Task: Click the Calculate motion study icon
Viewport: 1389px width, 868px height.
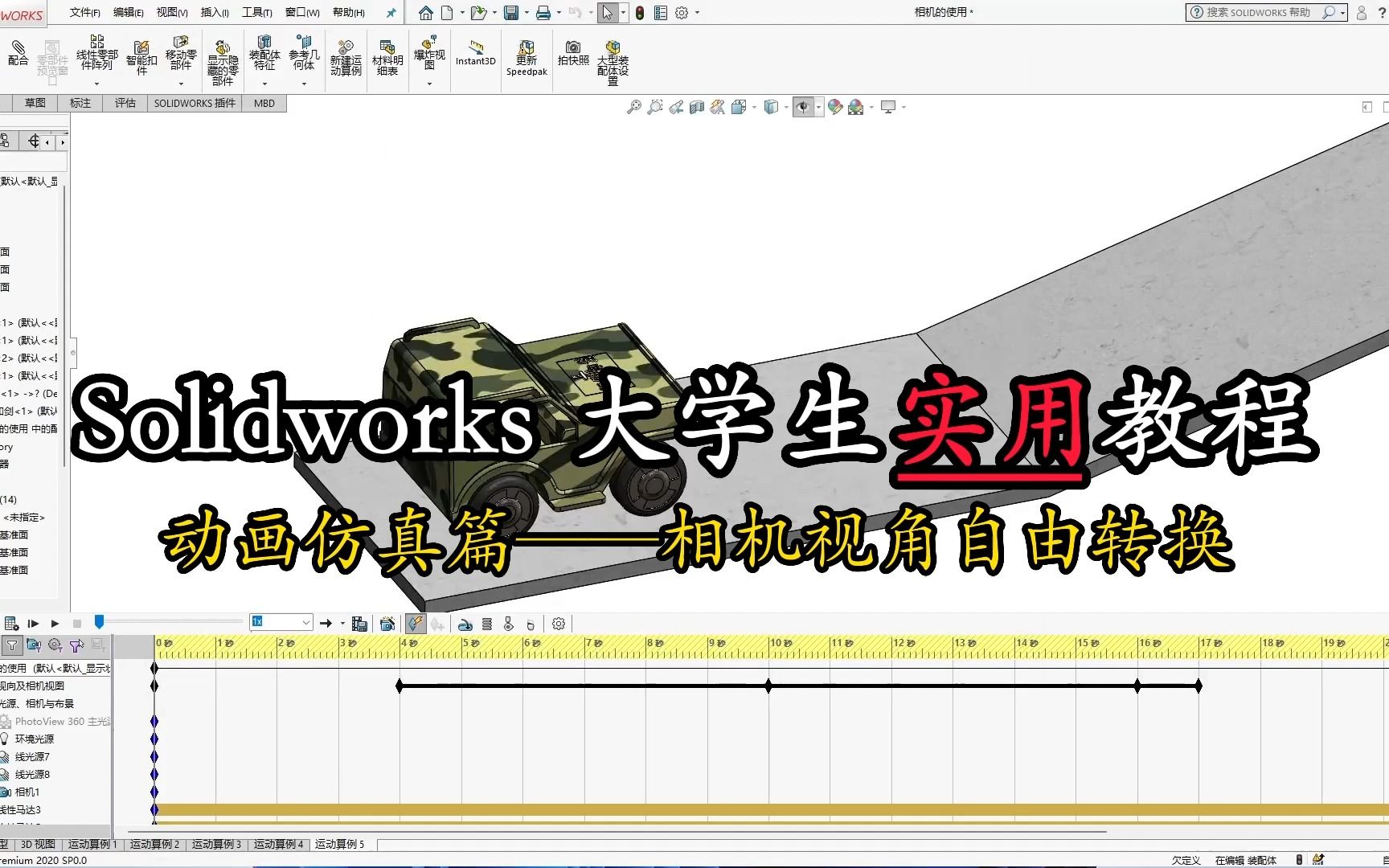Action: (x=11, y=624)
